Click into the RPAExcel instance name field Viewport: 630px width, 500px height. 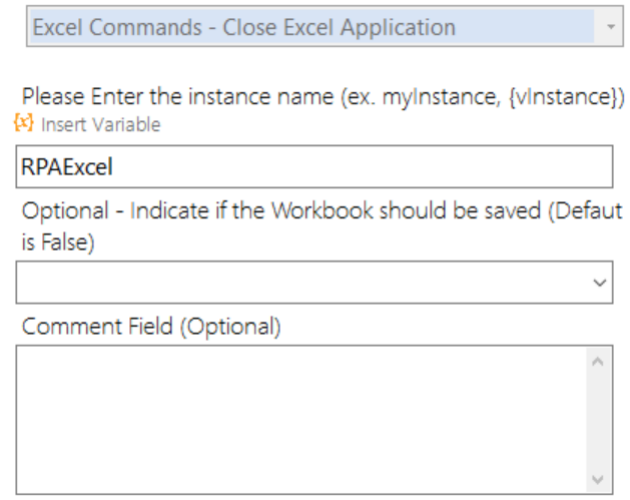pos(314,166)
